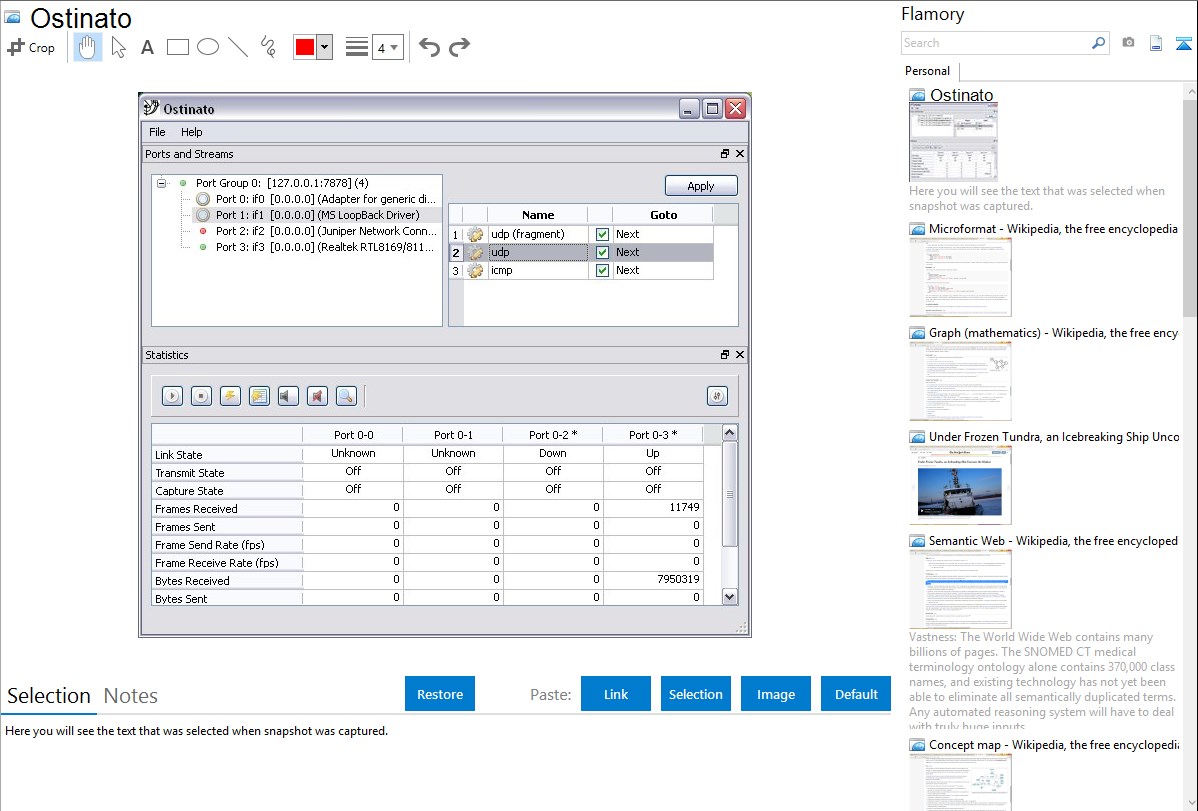This screenshot has height=811, width=1198.
Task: Select the straight line tool
Action: [238, 47]
